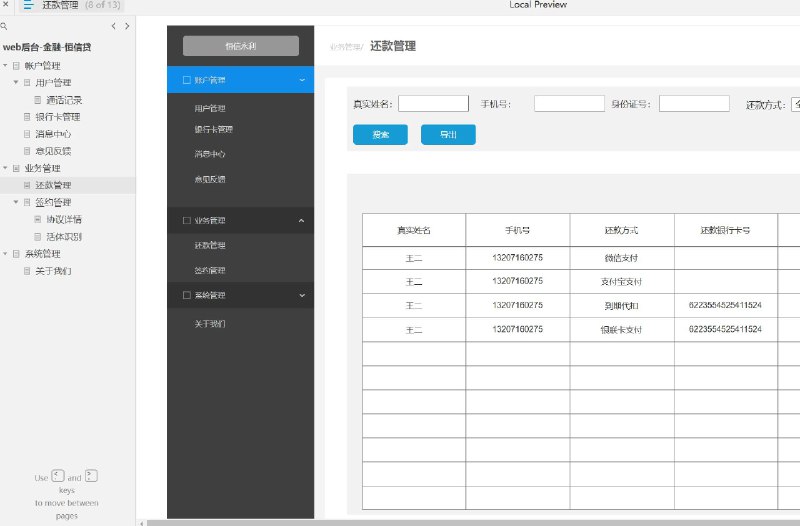
Task: Click 业务管理 breadcrumb link
Action: click(345, 47)
